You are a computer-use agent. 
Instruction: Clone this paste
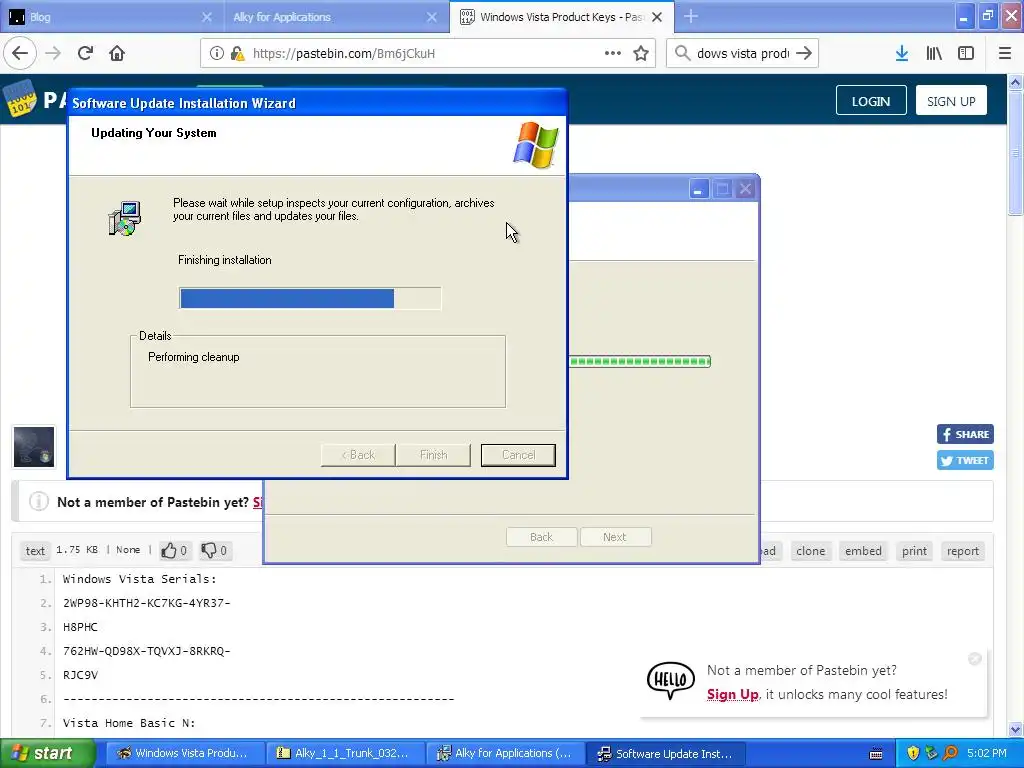point(810,551)
